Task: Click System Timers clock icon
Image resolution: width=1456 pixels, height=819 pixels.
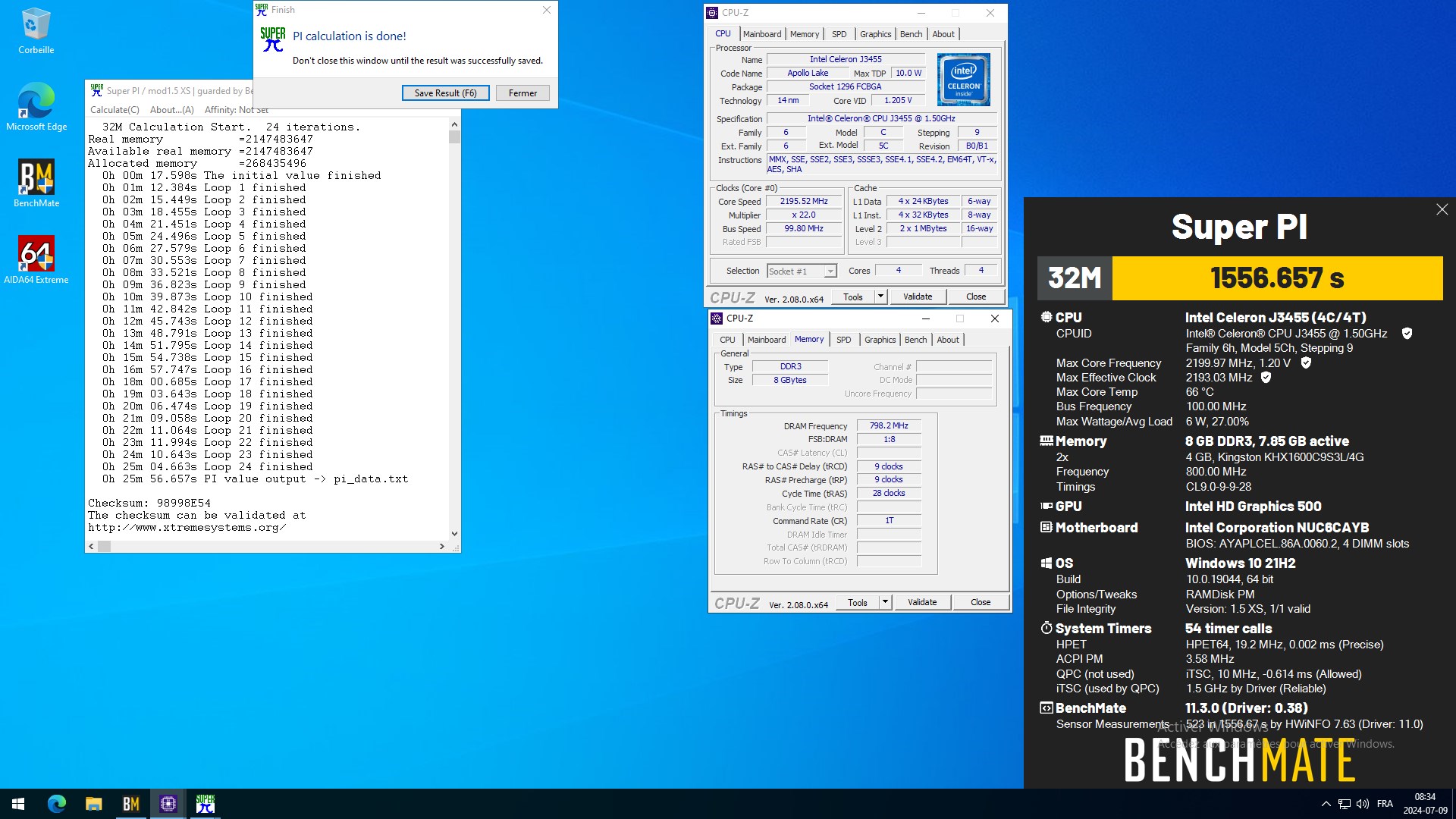Action: [x=1046, y=628]
